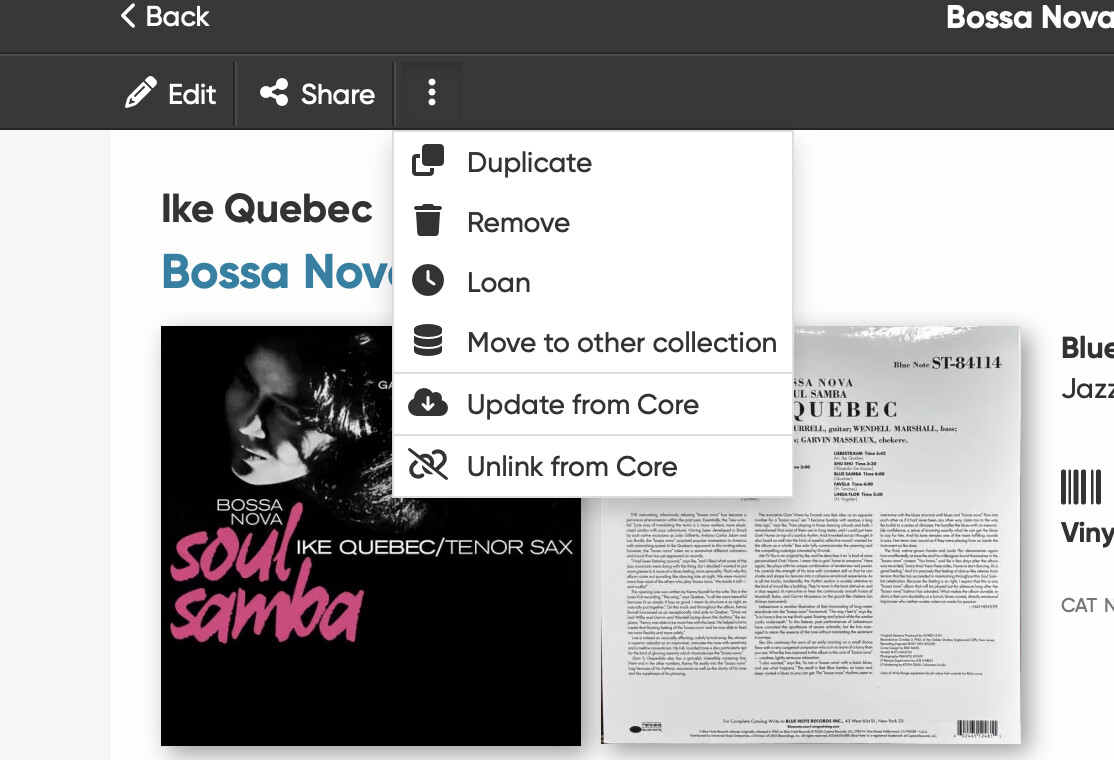
Task: Click the database icon for moving collection
Action: [428, 340]
